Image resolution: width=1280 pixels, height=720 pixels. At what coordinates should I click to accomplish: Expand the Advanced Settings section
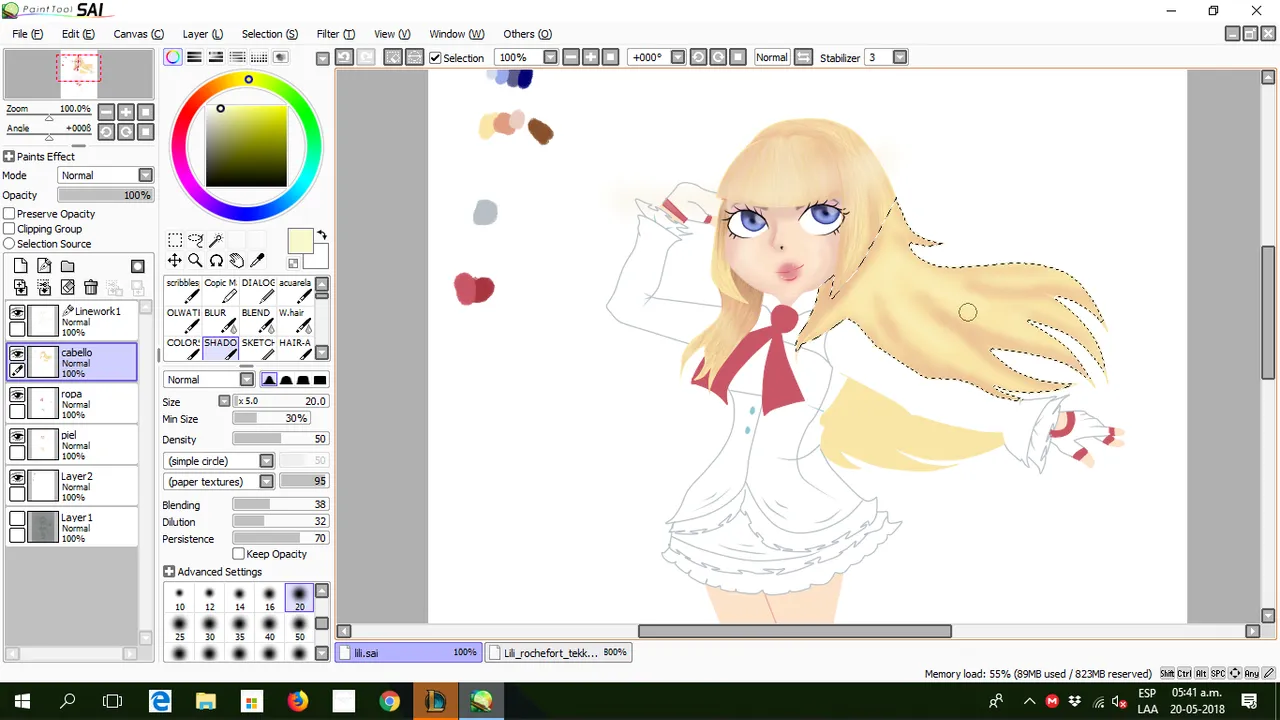[169, 572]
